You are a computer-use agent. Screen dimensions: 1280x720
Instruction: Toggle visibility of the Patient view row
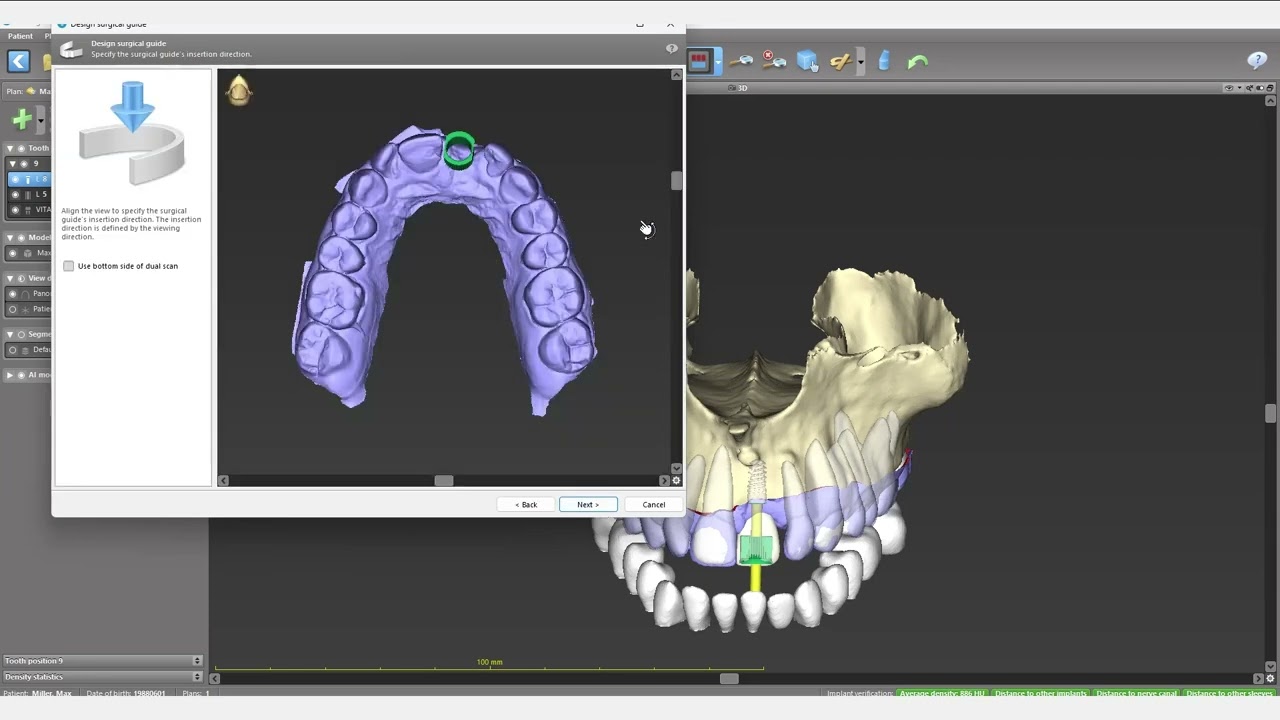13,309
